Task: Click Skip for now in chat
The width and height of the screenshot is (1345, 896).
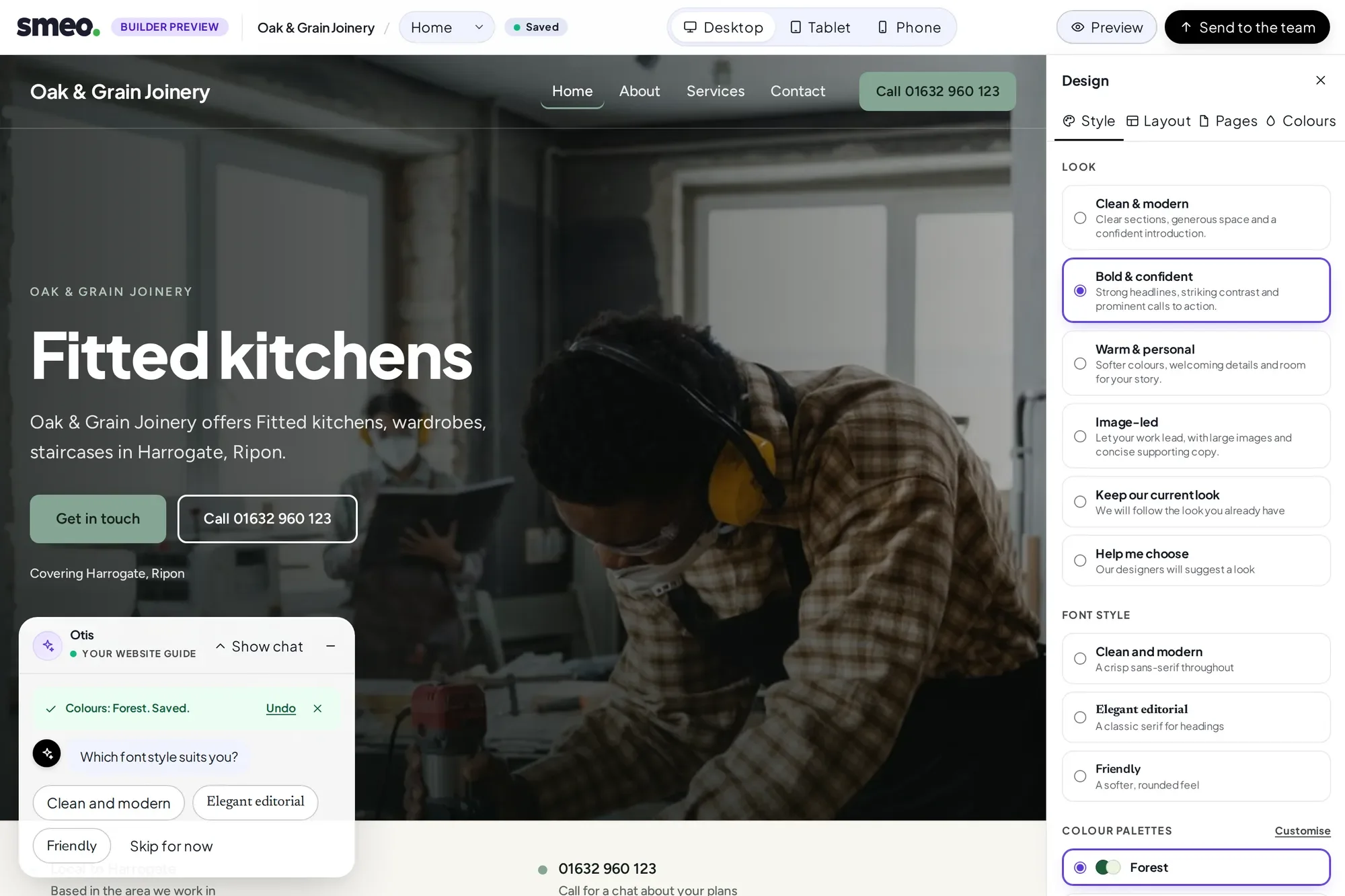Action: (171, 846)
